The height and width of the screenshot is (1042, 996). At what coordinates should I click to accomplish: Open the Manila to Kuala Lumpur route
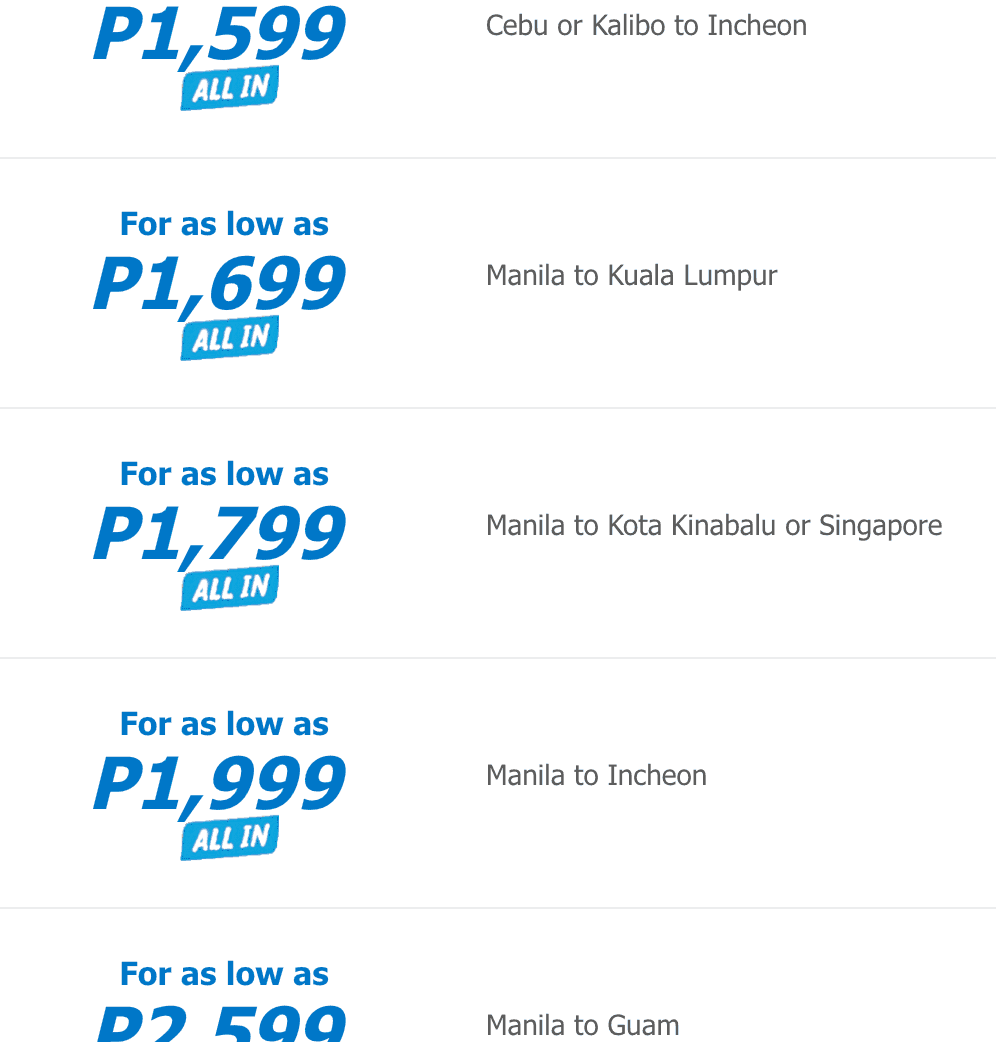(631, 276)
